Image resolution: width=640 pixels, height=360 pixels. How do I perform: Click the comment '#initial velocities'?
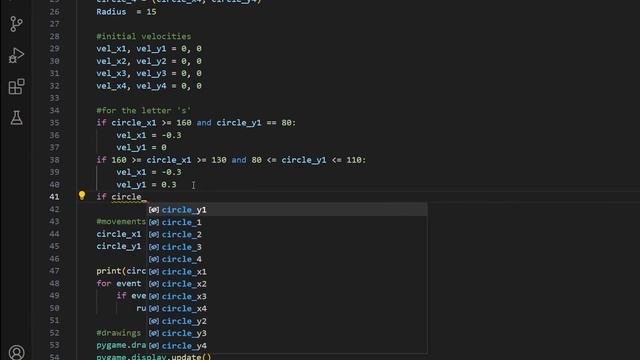click(144, 36)
